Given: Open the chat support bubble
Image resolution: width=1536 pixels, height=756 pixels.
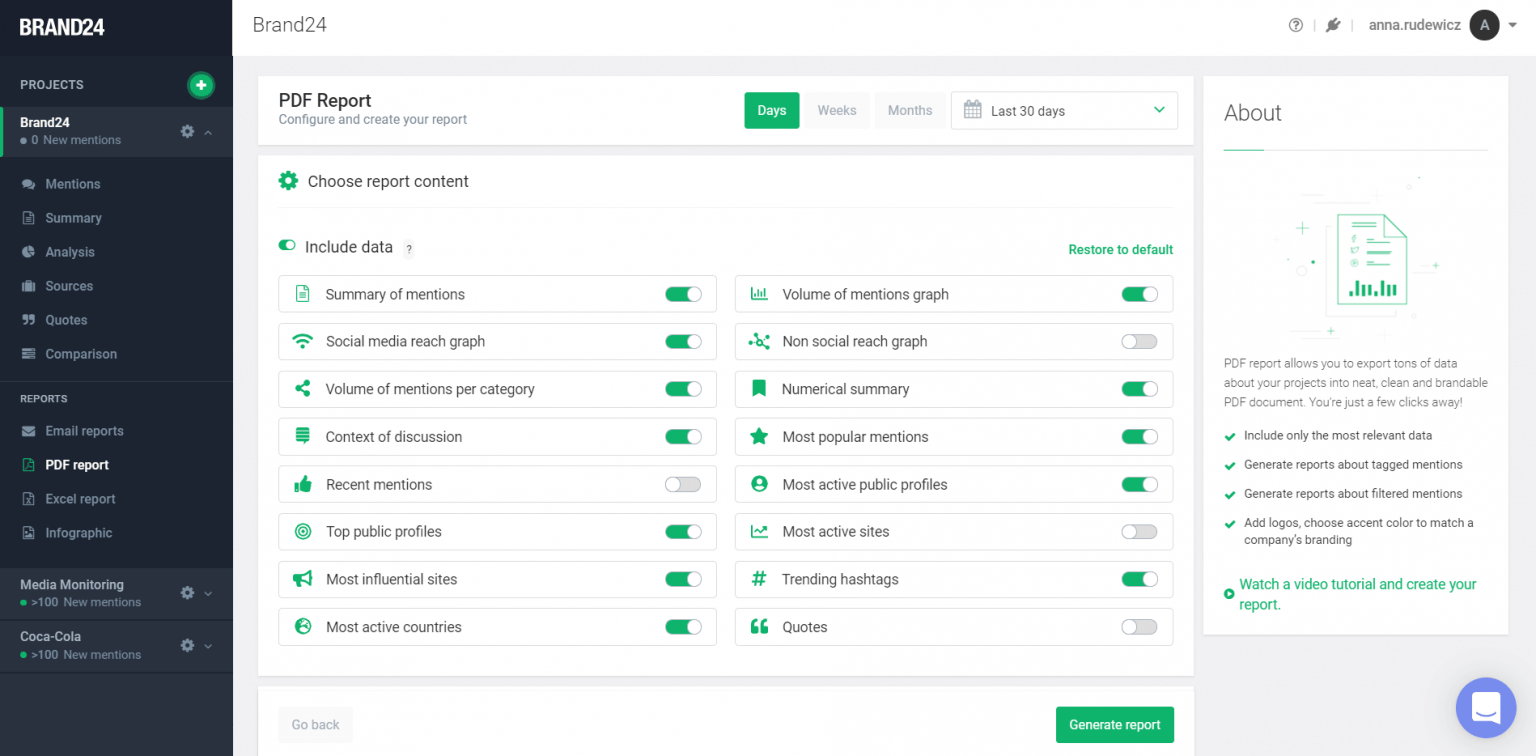Looking at the screenshot, I should coord(1485,707).
